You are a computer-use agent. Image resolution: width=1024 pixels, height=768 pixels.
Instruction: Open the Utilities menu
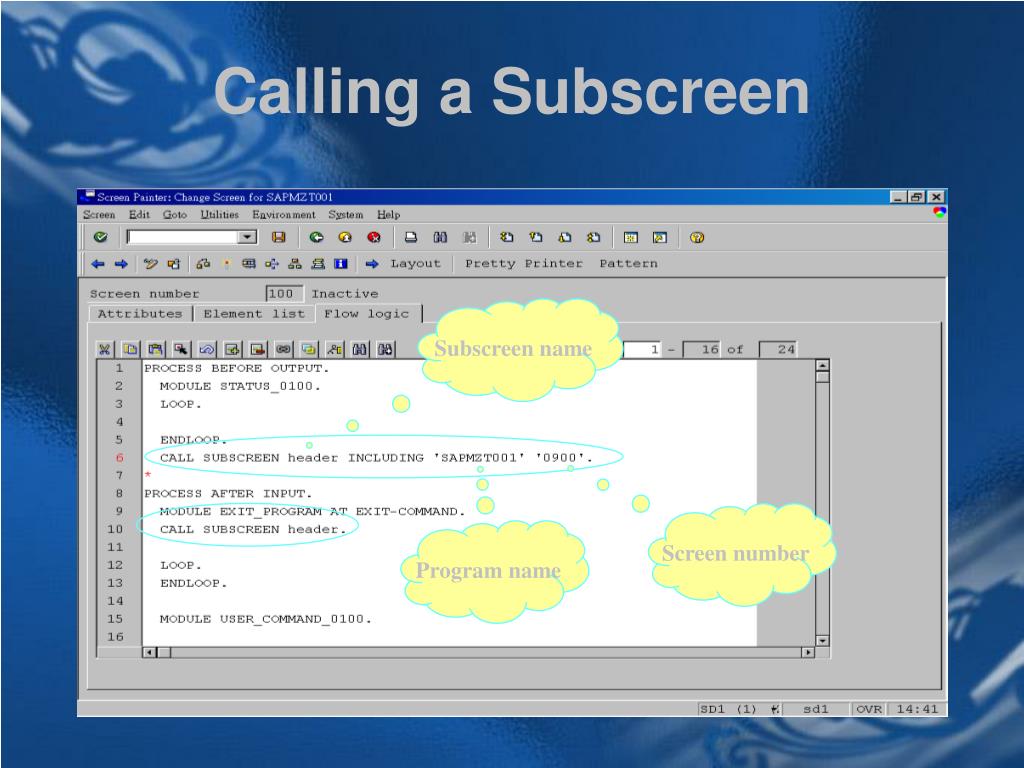[219, 215]
